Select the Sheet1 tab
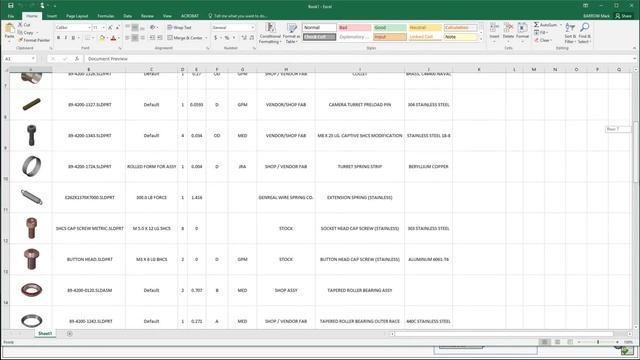The width and height of the screenshot is (640, 360). click(x=45, y=333)
